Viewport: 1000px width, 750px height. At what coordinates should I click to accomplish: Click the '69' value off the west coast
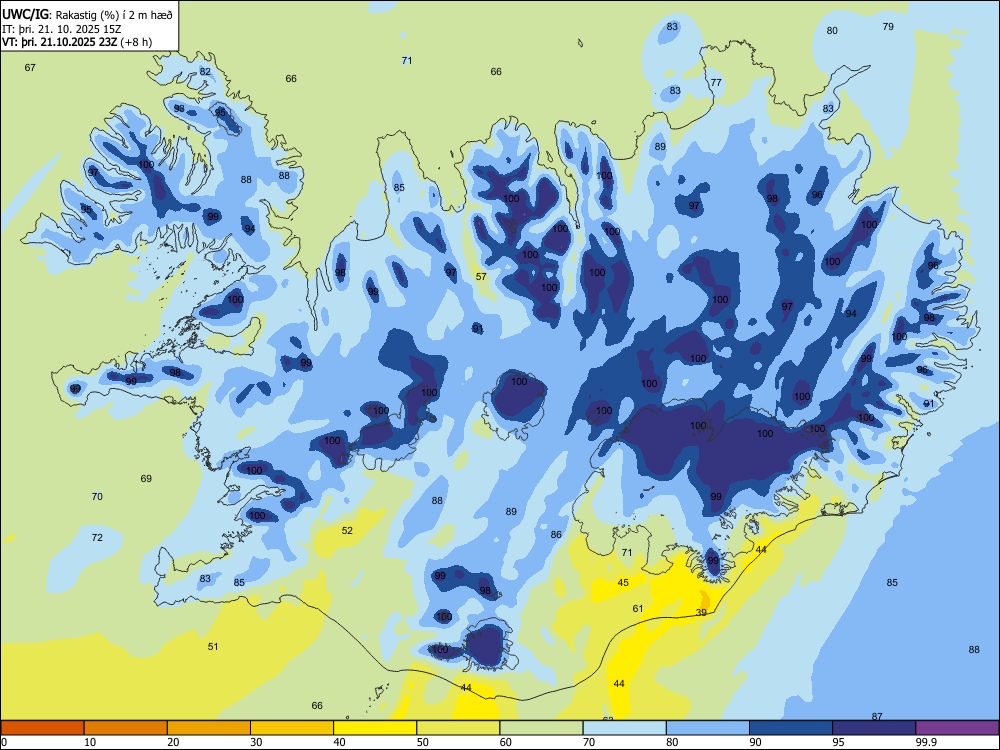[146, 478]
